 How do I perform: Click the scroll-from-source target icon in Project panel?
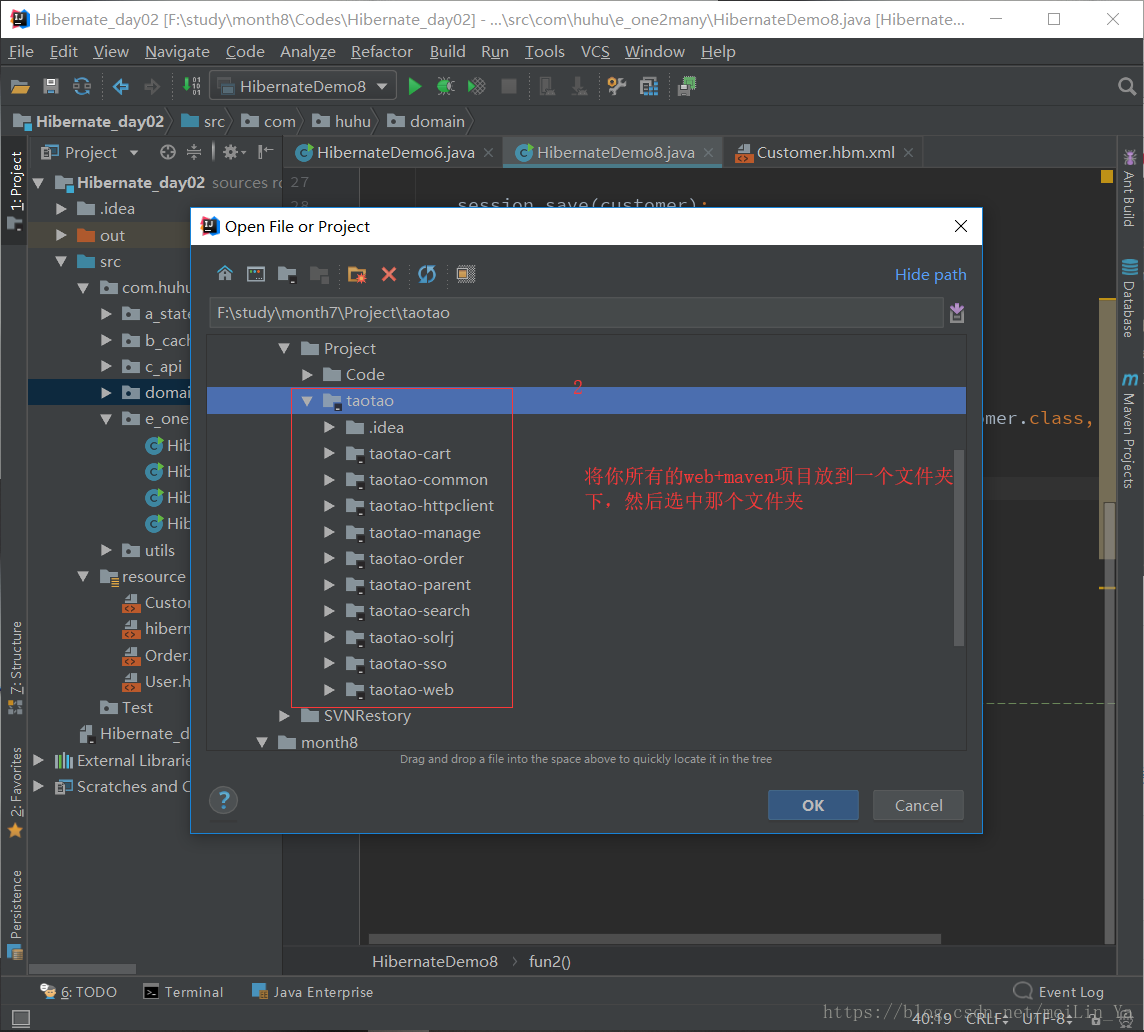(168, 152)
